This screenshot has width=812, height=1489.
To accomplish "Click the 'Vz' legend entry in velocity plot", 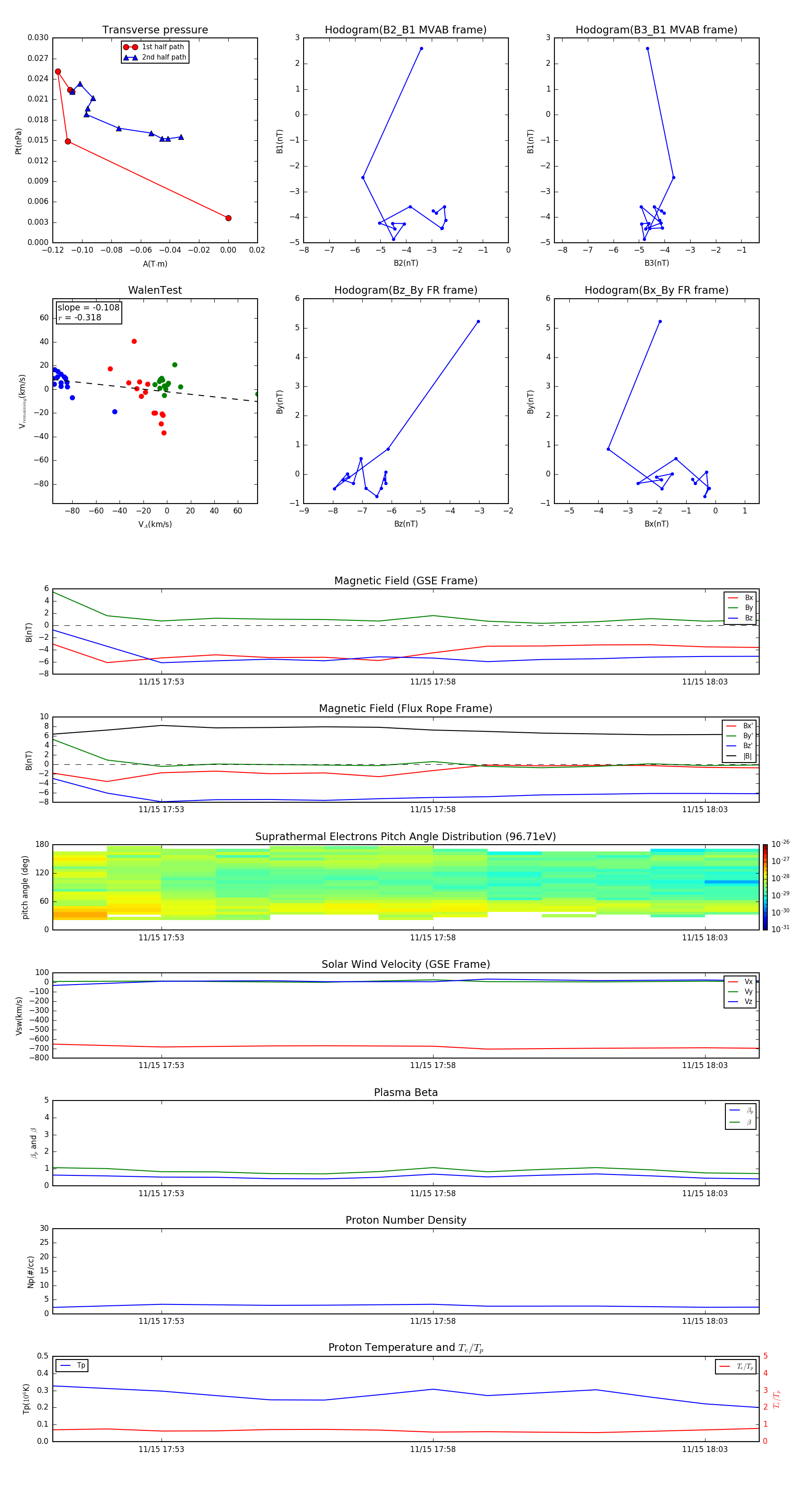I will (740, 1002).
